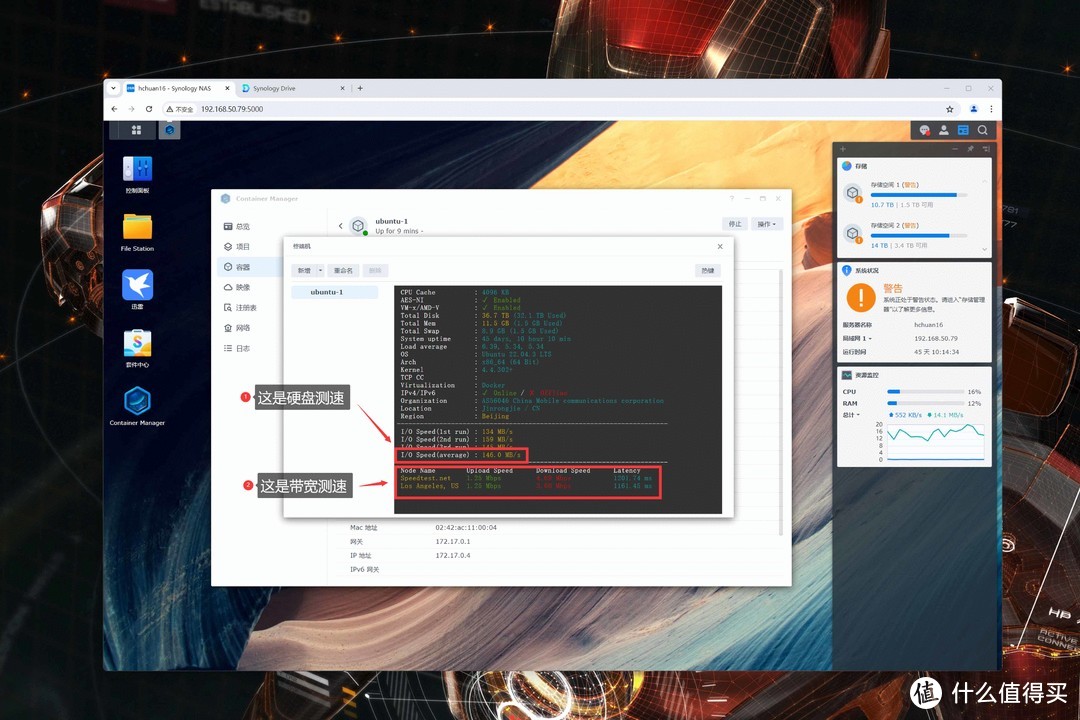Image resolution: width=1080 pixels, height=720 pixels.
Task: Launch the Package Center desktop icon
Action: point(137,345)
